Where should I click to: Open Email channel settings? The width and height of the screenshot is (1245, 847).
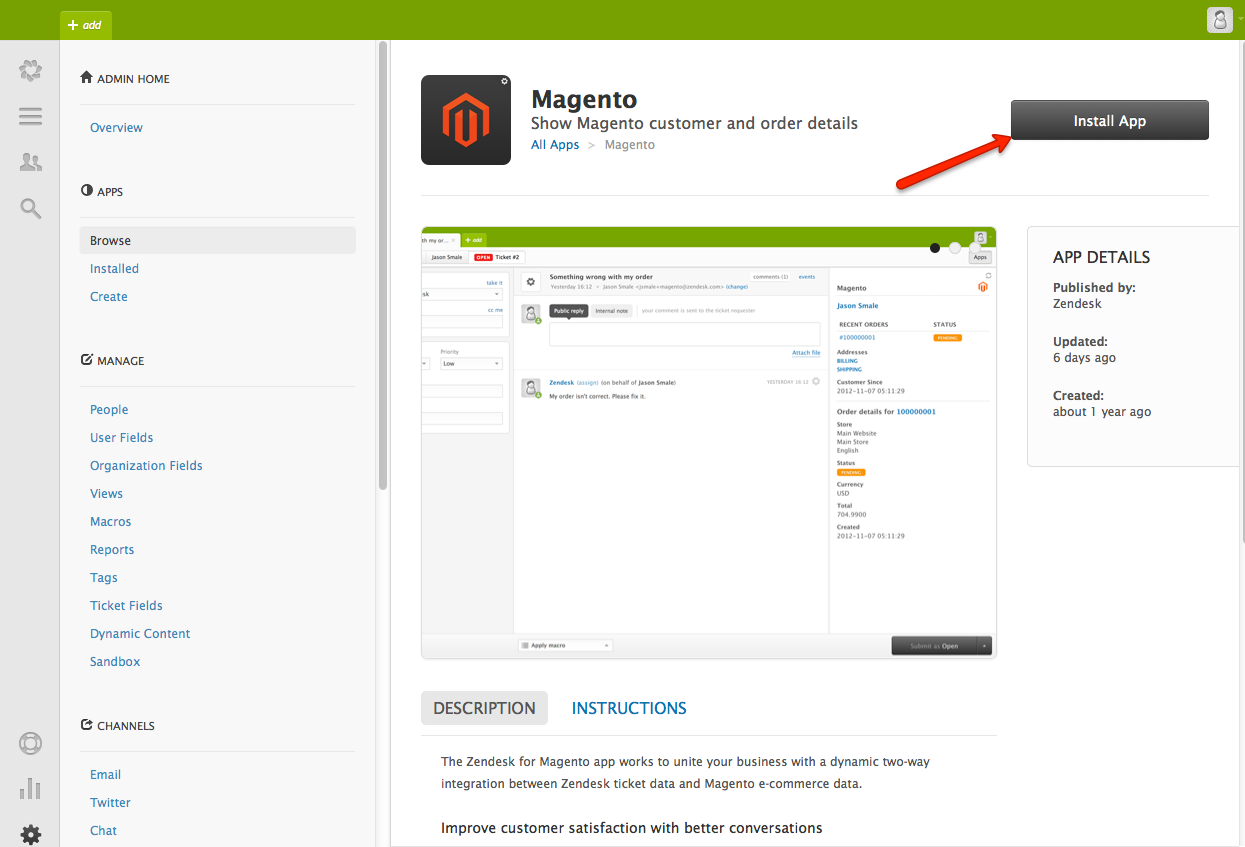coord(105,775)
